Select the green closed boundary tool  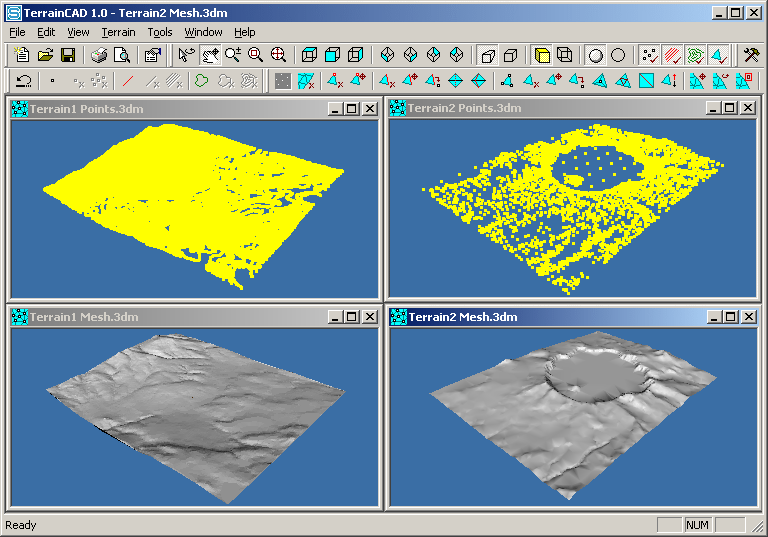tap(201, 80)
